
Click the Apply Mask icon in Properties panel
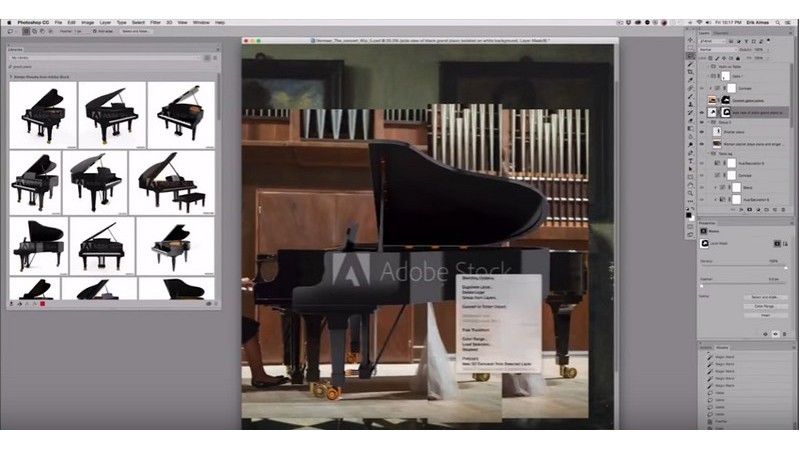pyautogui.click(x=765, y=334)
